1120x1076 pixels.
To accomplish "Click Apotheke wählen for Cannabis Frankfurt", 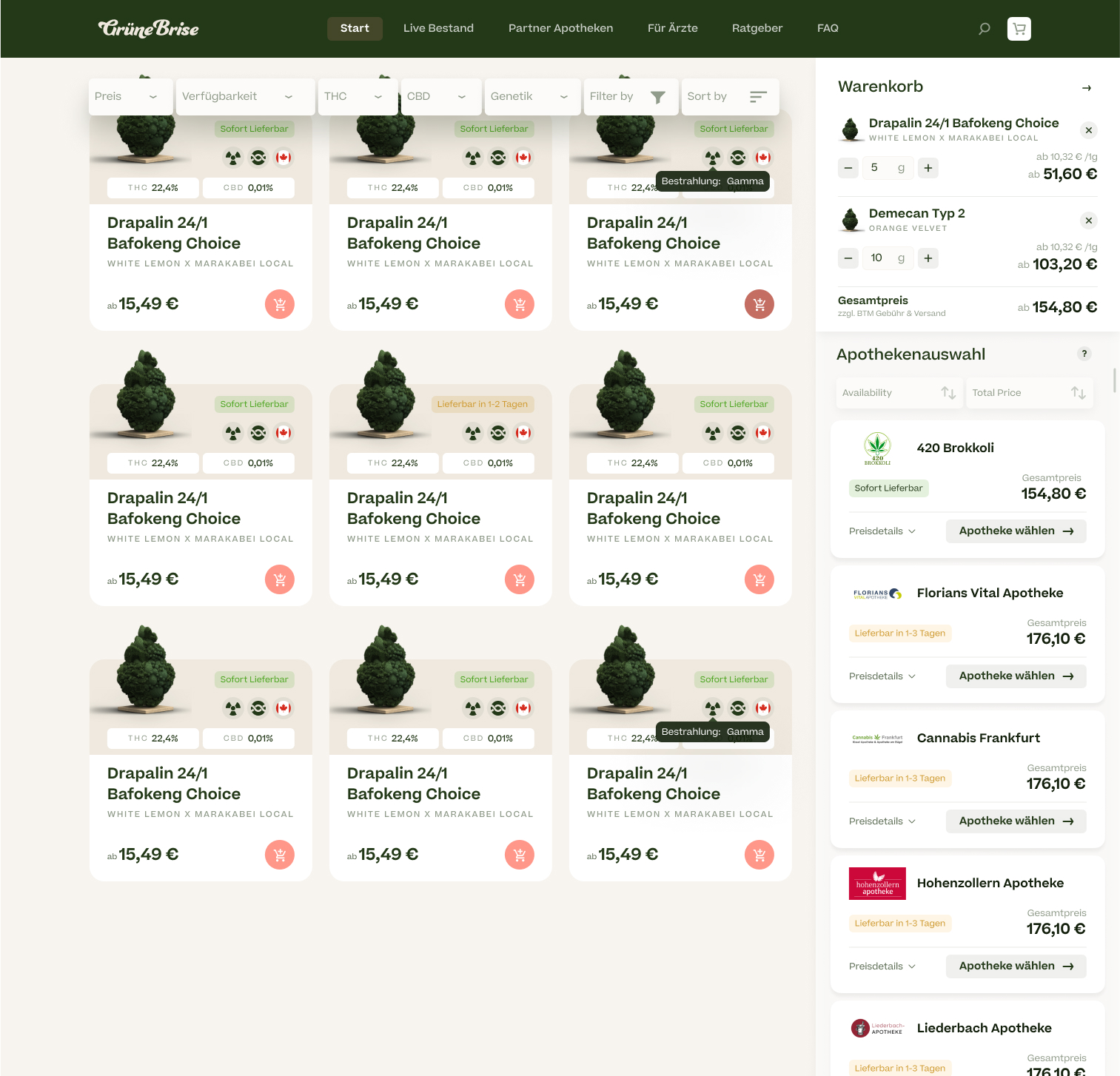I will click(x=1015, y=821).
